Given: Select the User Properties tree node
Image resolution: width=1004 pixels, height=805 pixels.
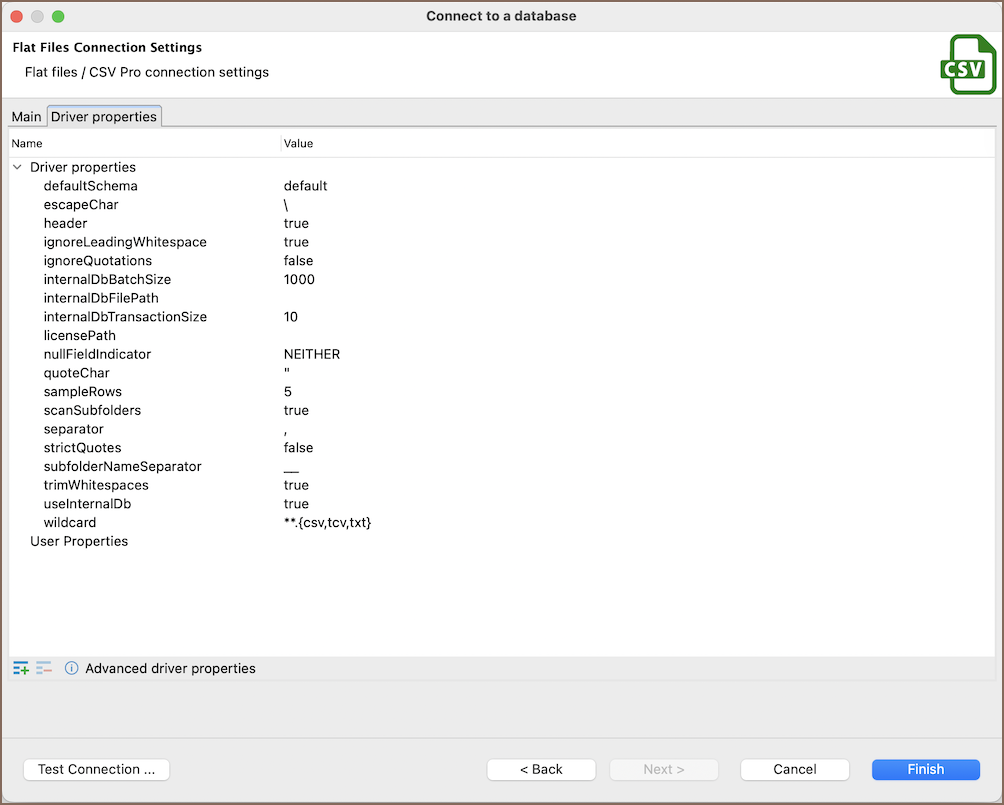Looking at the screenshot, I should coord(79,541).
